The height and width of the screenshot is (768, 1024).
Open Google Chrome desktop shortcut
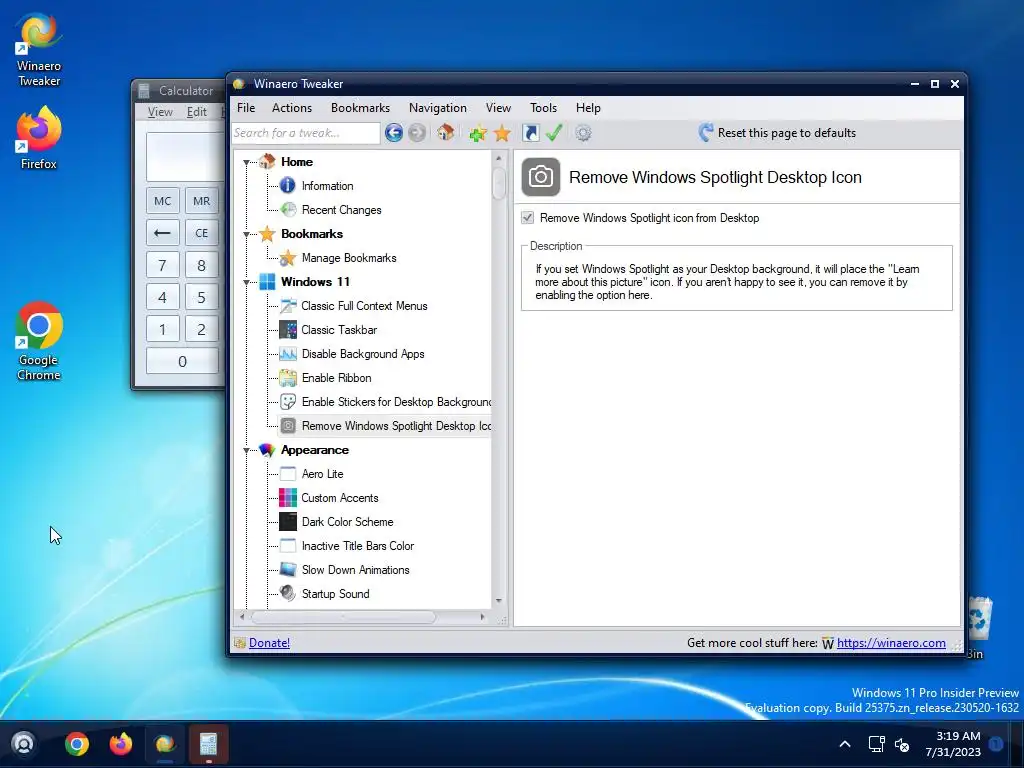[39, 342]
